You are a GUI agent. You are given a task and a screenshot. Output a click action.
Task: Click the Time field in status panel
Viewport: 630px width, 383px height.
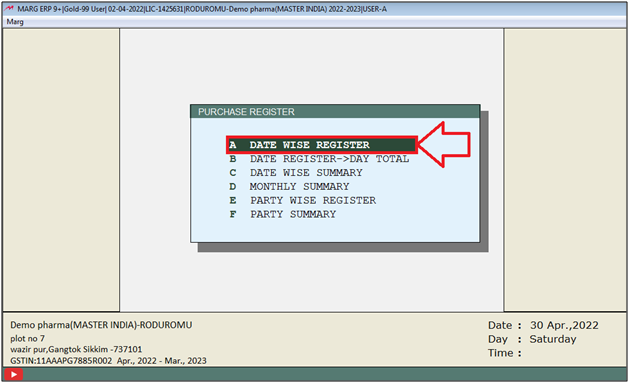click(504, 353)
